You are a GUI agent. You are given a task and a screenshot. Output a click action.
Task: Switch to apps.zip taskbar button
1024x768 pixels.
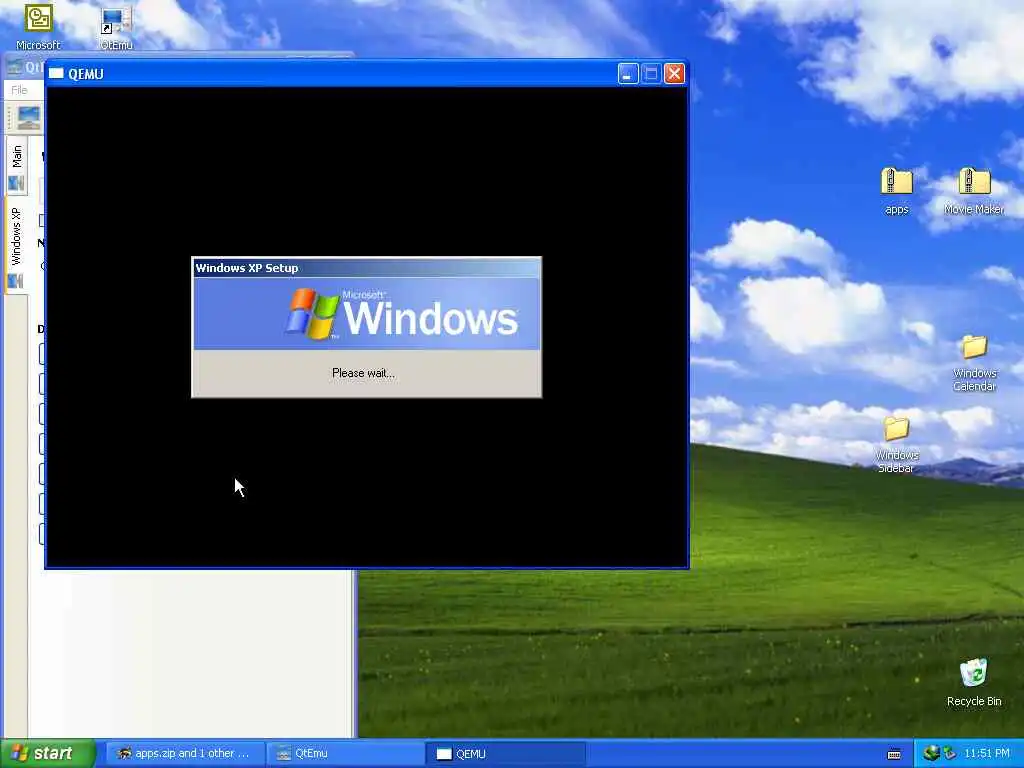coord(185,754)
